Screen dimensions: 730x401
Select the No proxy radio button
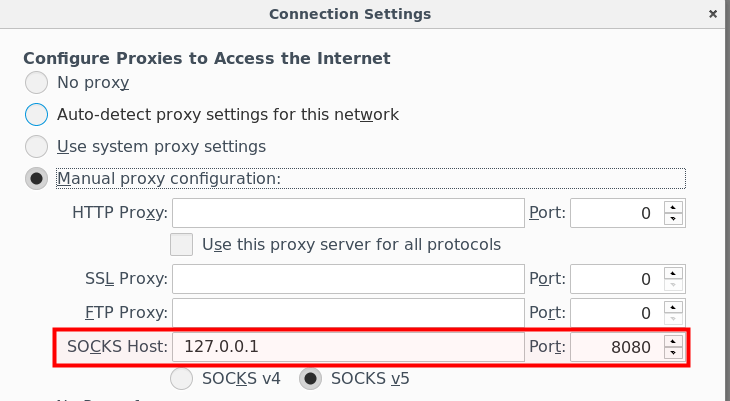pyautogui.click(x=36, y=82)
